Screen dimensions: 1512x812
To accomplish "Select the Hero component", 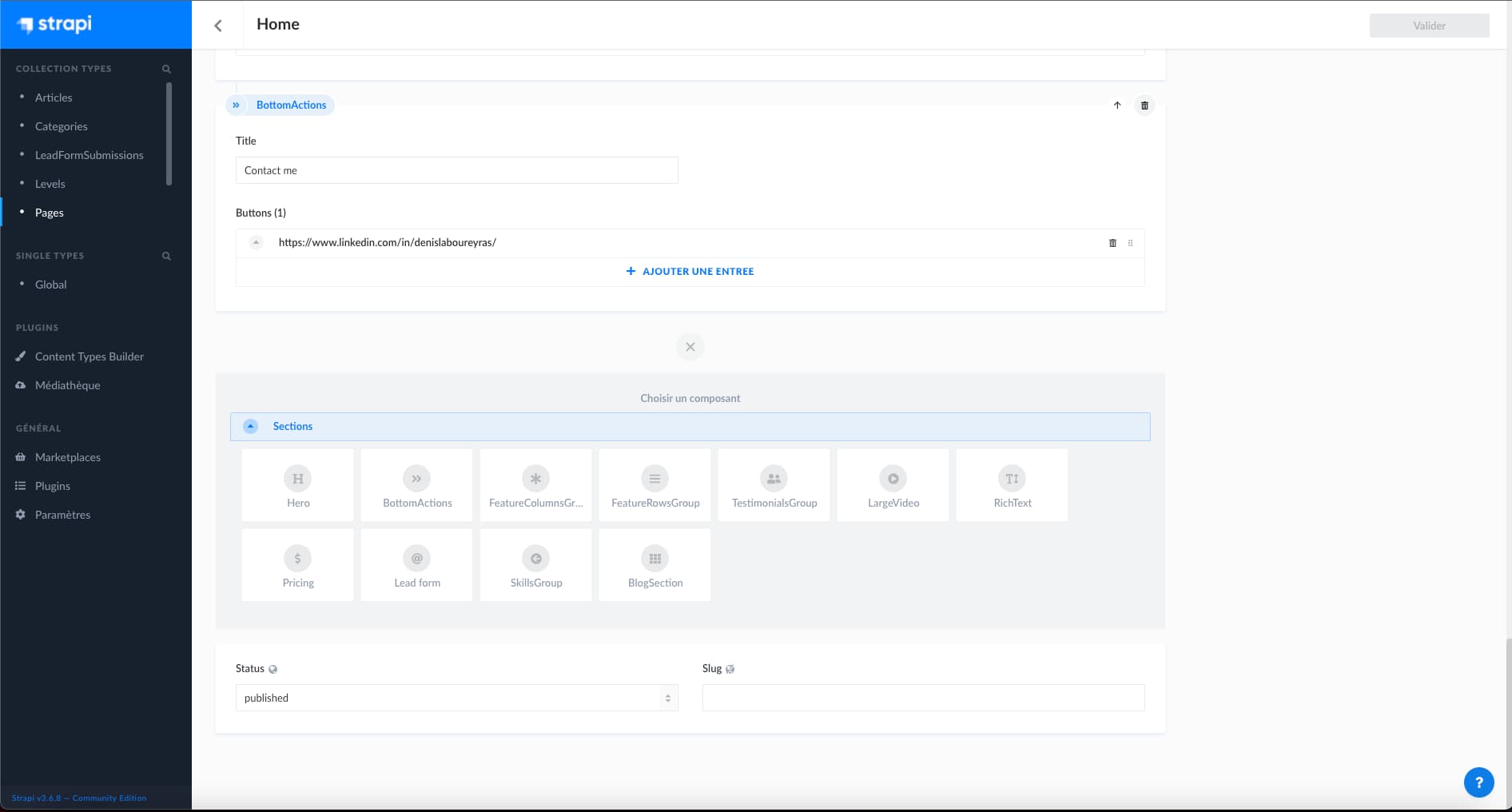I will coord(297,484).
